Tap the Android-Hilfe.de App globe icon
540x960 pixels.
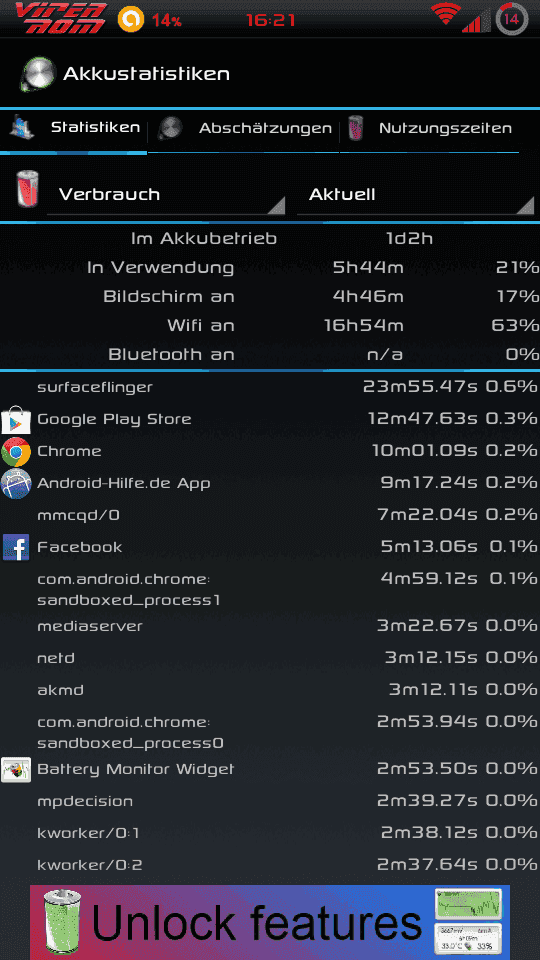16,484
